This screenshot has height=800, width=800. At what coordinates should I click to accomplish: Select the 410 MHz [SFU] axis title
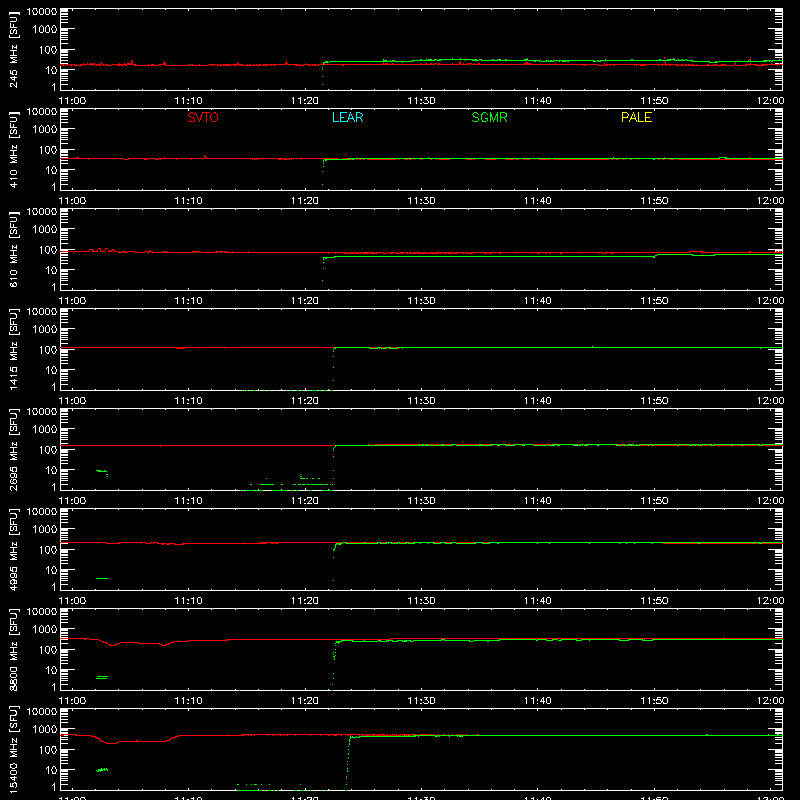[x=14, y=149]
